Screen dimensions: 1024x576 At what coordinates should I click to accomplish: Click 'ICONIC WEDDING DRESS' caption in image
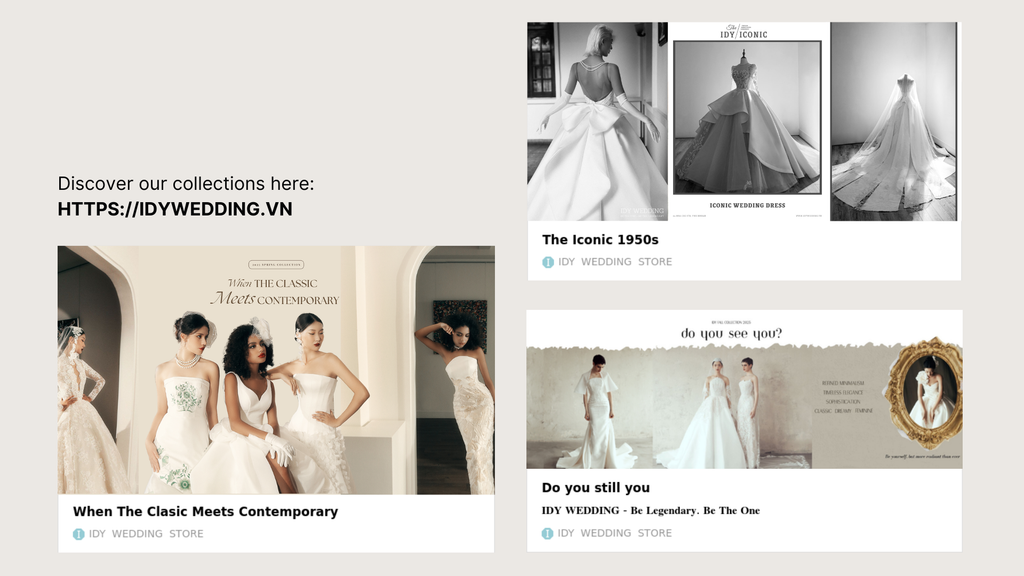[x=747, y=205]
